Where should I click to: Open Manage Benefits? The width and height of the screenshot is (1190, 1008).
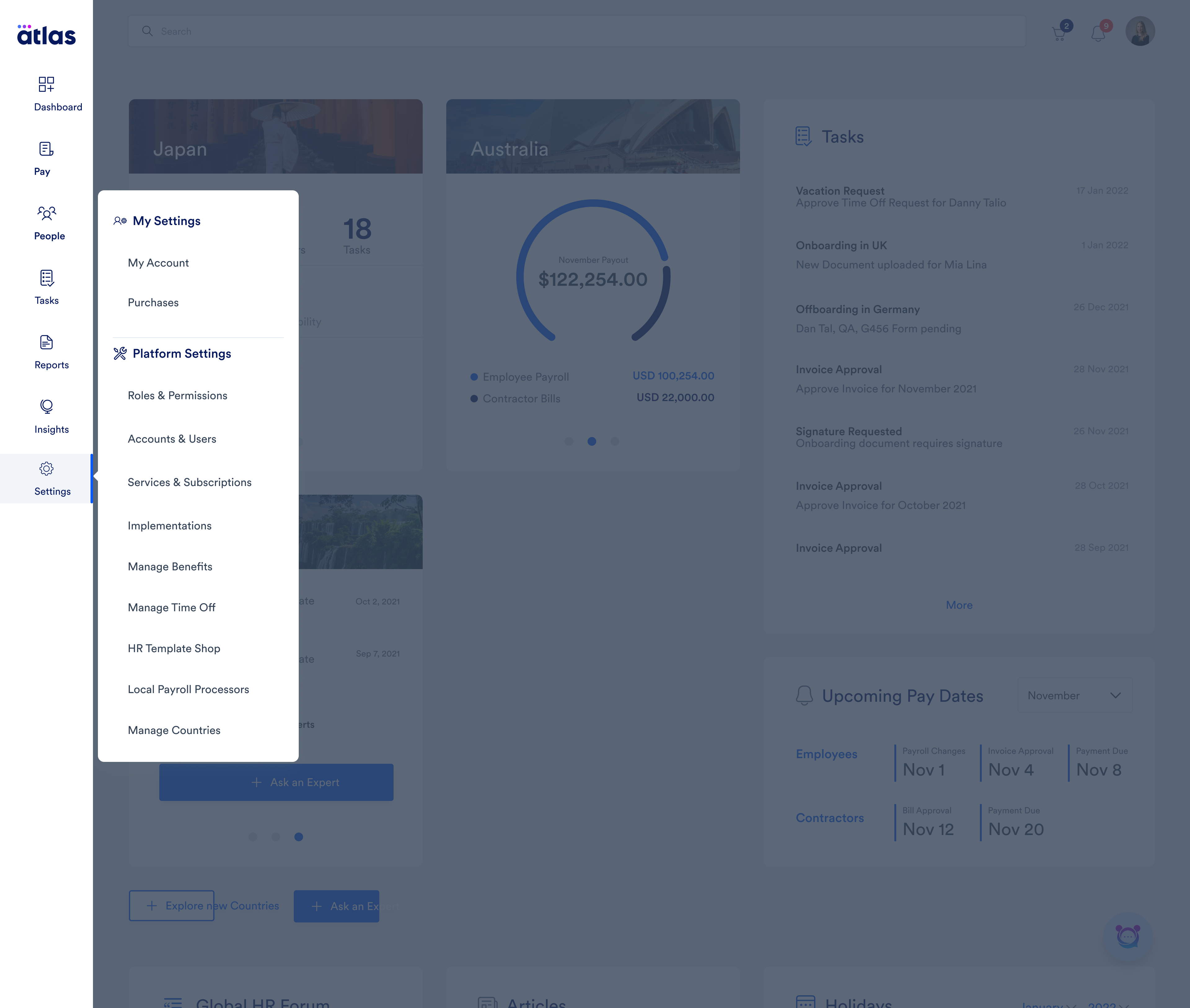pos(170,566)
